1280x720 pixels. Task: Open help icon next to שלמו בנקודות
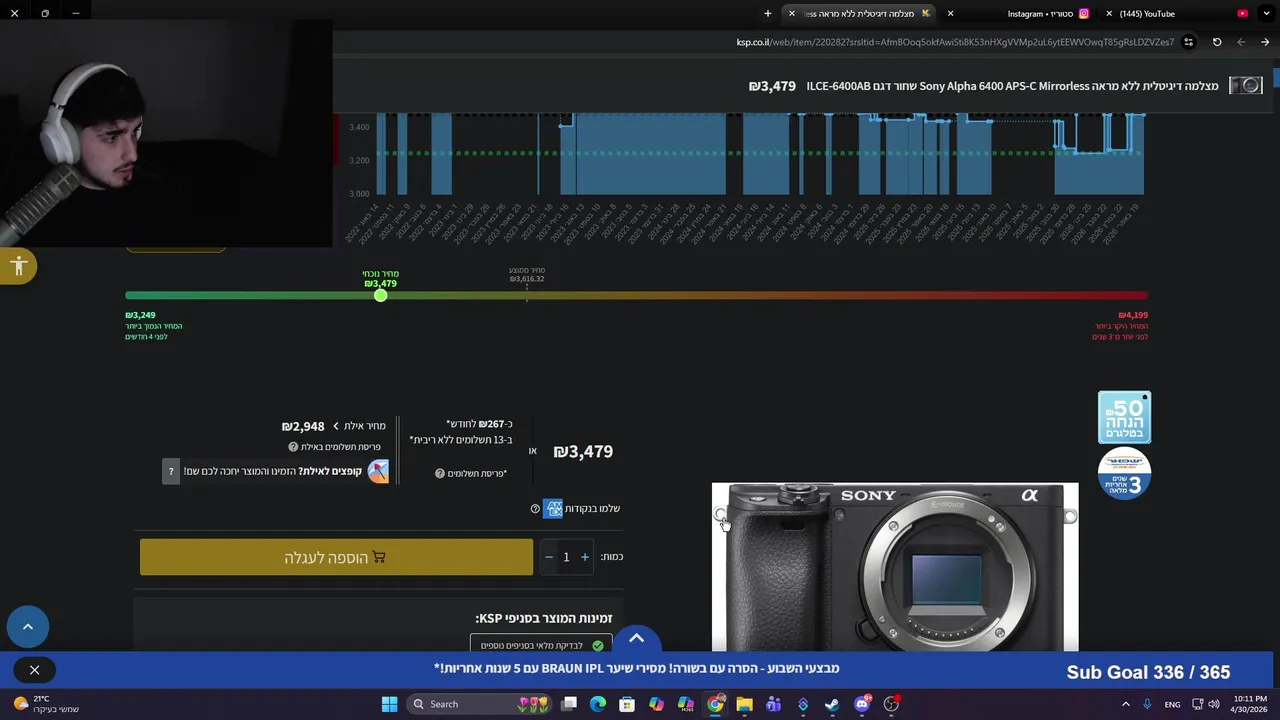[x=535, y=509]
